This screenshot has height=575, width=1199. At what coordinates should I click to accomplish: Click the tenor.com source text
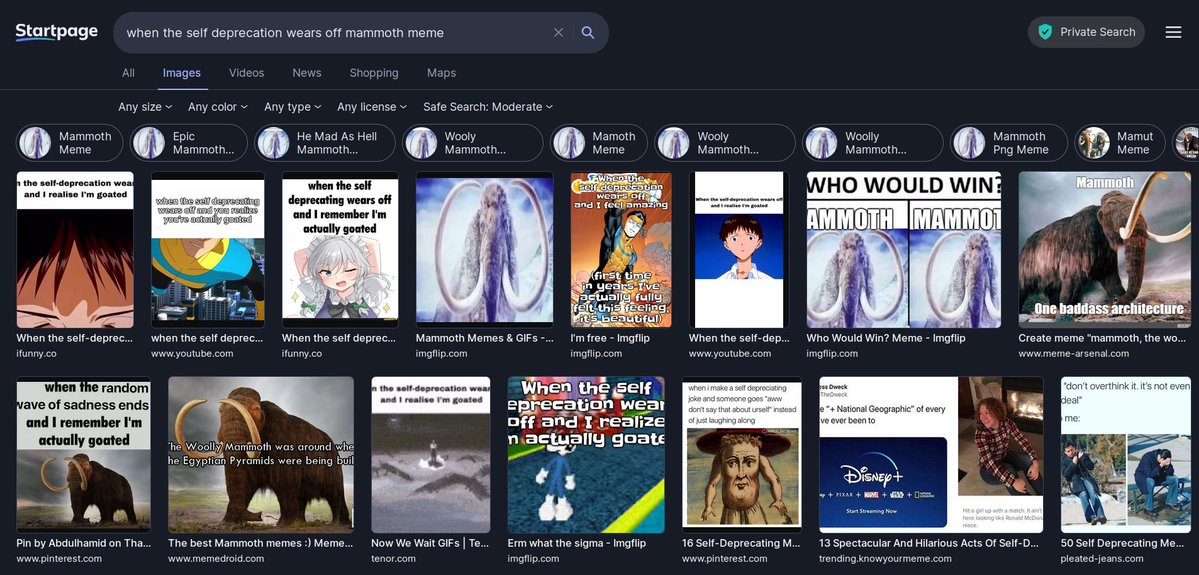coord(393,558)
